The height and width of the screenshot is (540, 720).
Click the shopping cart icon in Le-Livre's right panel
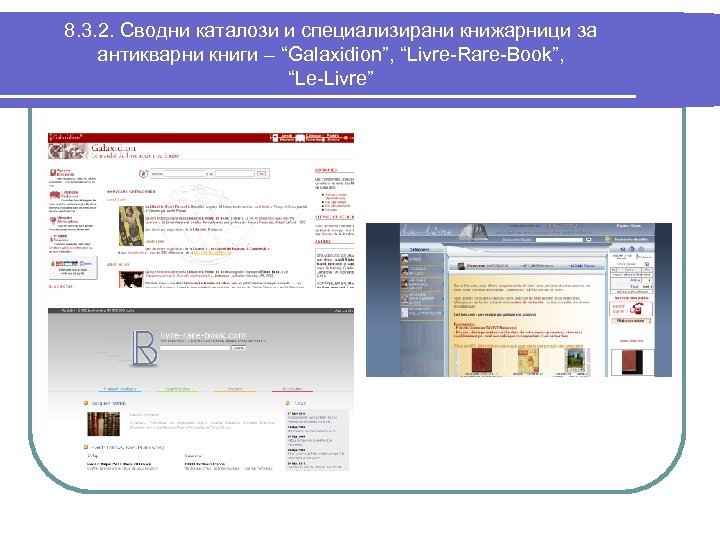(647, 264)
